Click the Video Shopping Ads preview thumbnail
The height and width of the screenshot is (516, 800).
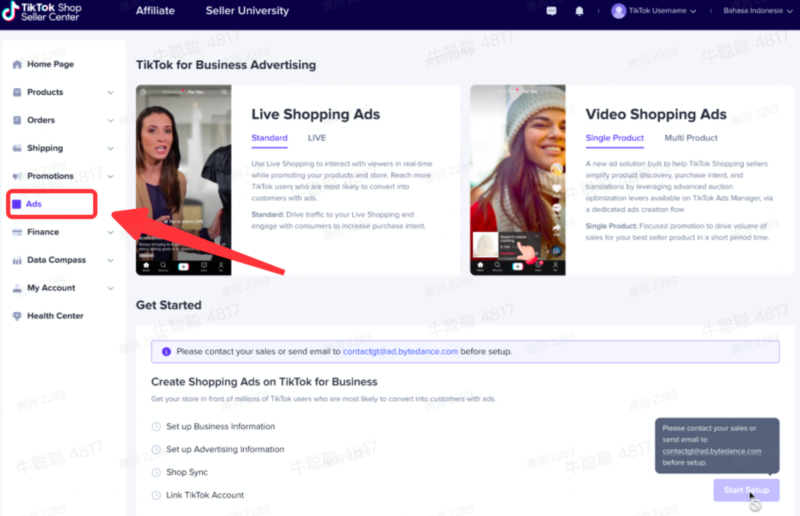point(517,180)
